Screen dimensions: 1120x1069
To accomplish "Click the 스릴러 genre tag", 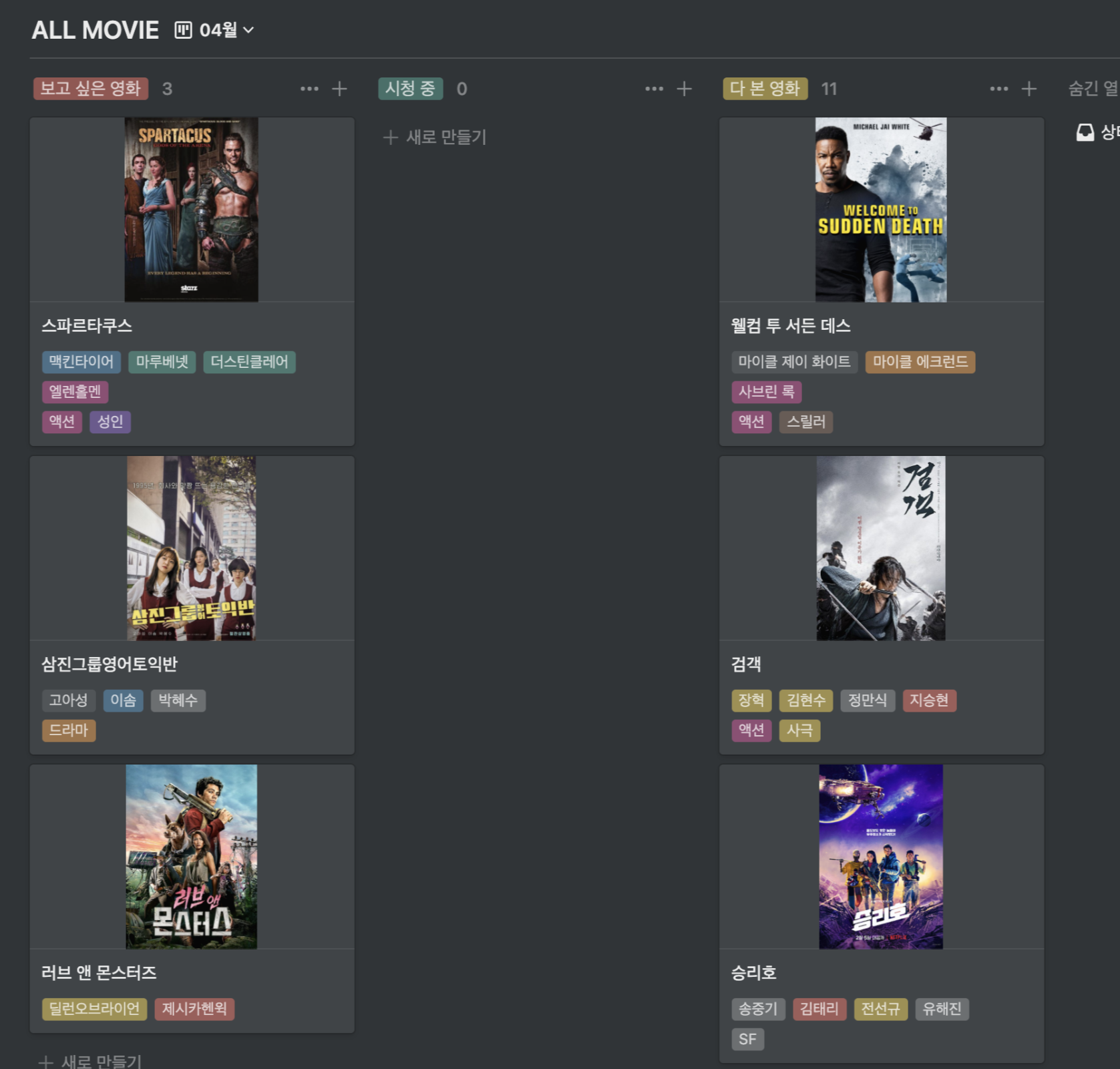I will tap(806, 421).
